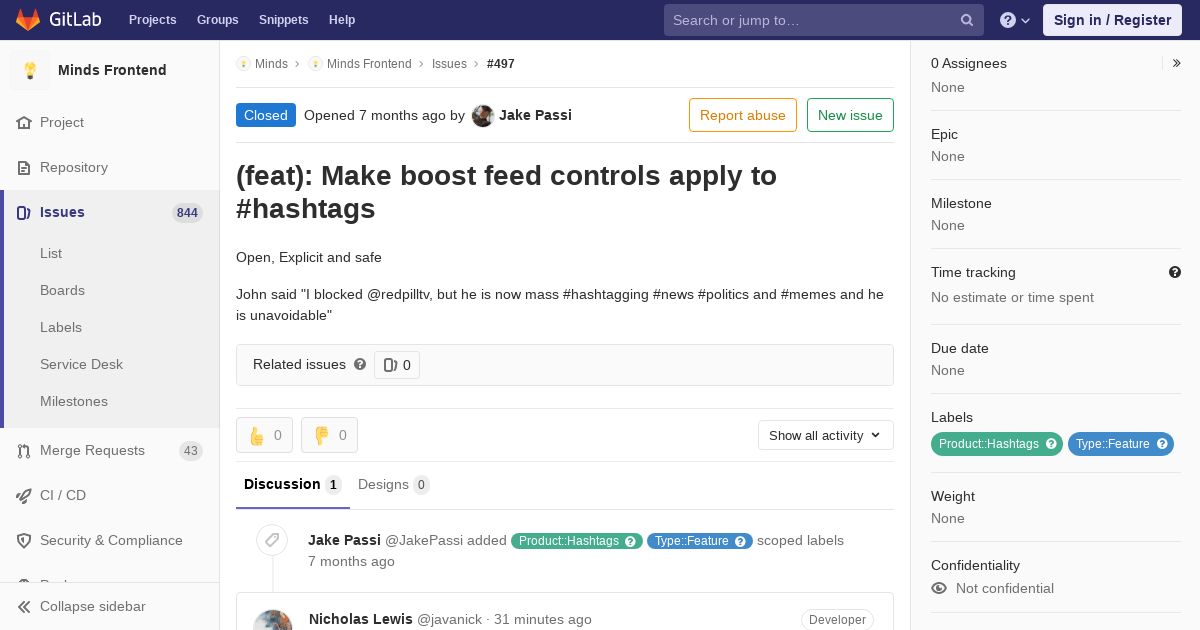Open the Time tracking help icon
Viewport: 1200px width, 630px height.
tap(1175, 272)
